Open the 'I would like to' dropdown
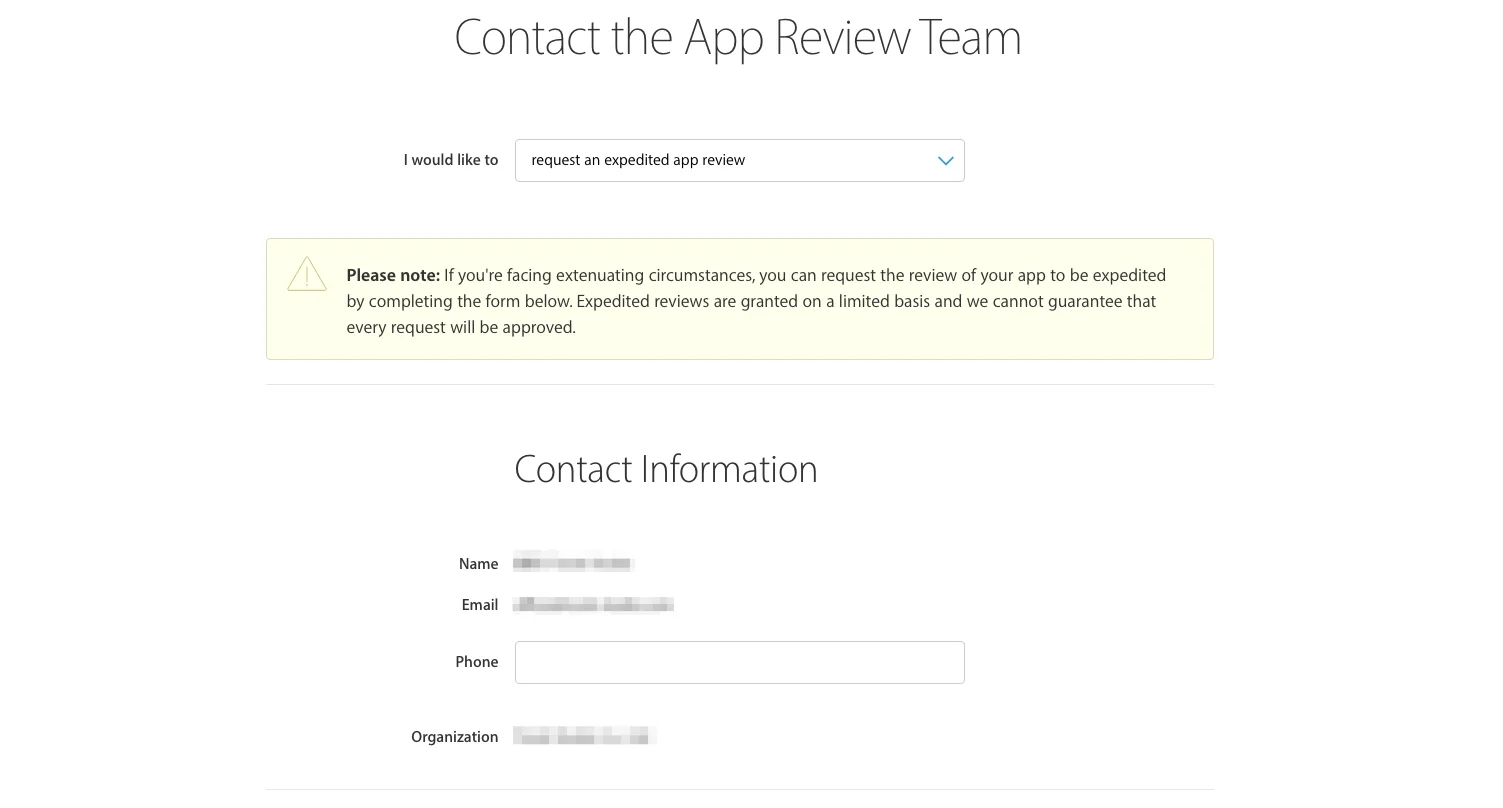 click(x=739, y=160)
